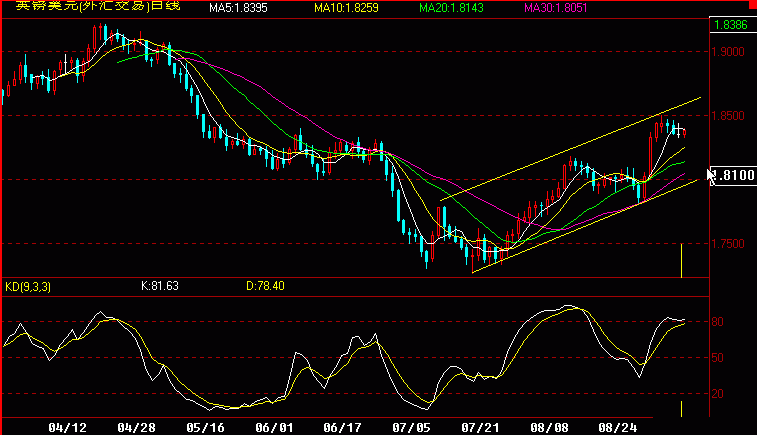The height and width of the screenshot is (436, 757).
Task: Click the 20 level on KD axis
Action: pyautogui.click(x=717, y=394)
